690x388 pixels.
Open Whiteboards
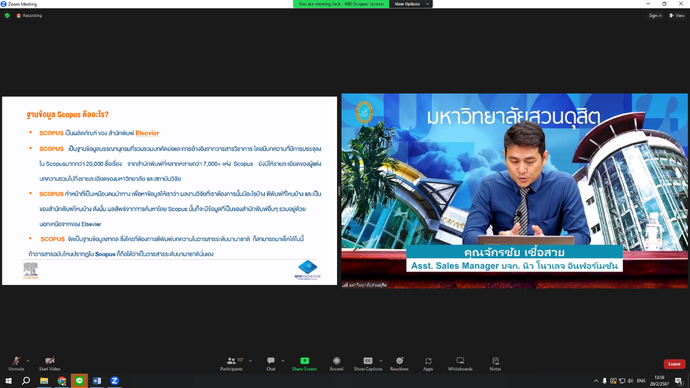(x=460, y=363)
